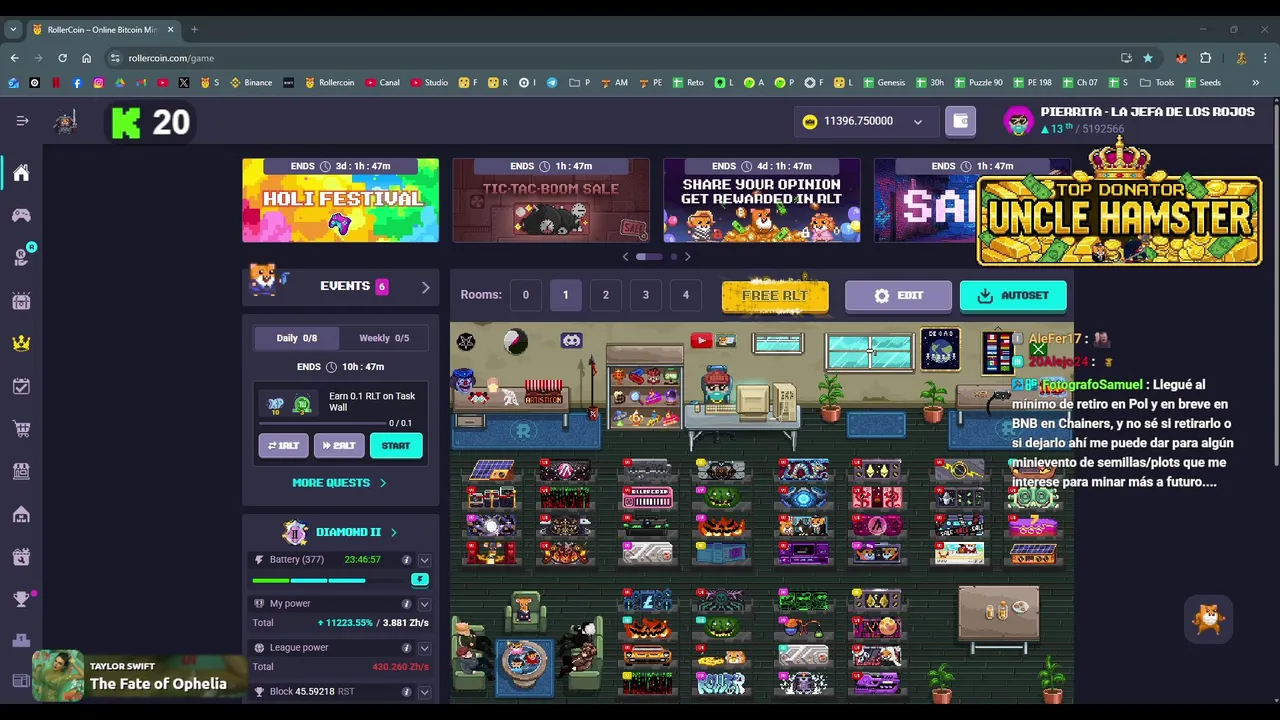Open Events panel chevron arrow
Viewport: 1280px width, 720px height.
click(x=425, y=287)
